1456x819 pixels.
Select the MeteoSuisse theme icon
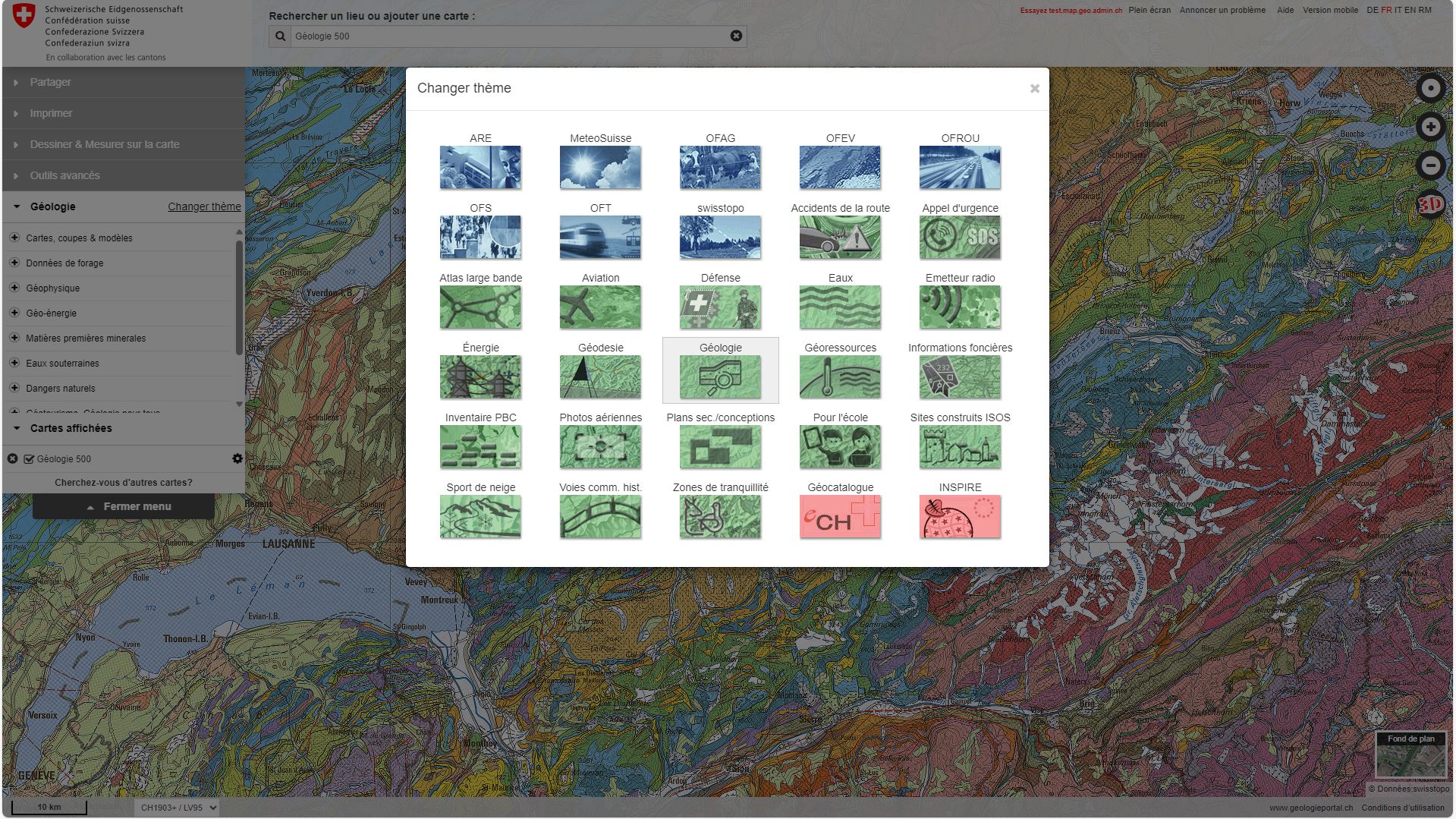600,167
